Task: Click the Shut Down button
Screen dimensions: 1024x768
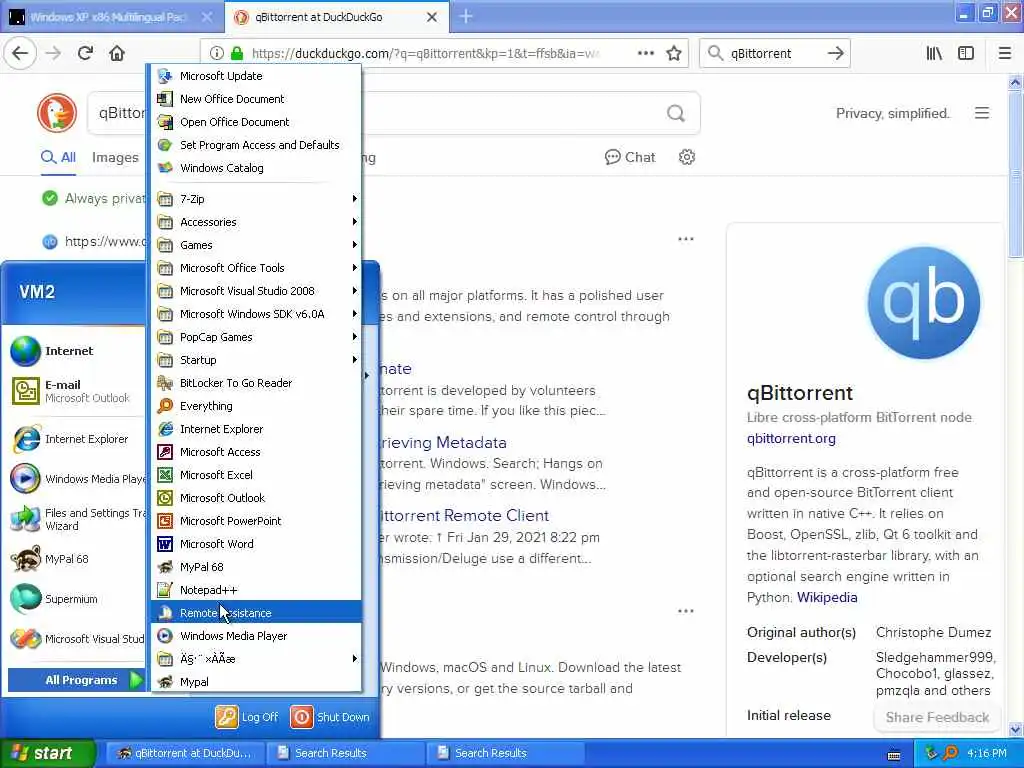Action: (x=330, y=717)
